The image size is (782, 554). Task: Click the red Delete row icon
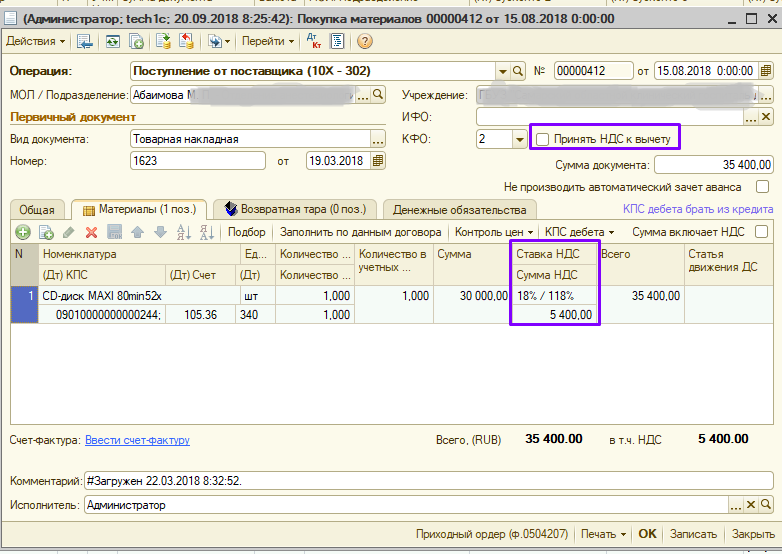pyautogui.click(x=91, y=232)
